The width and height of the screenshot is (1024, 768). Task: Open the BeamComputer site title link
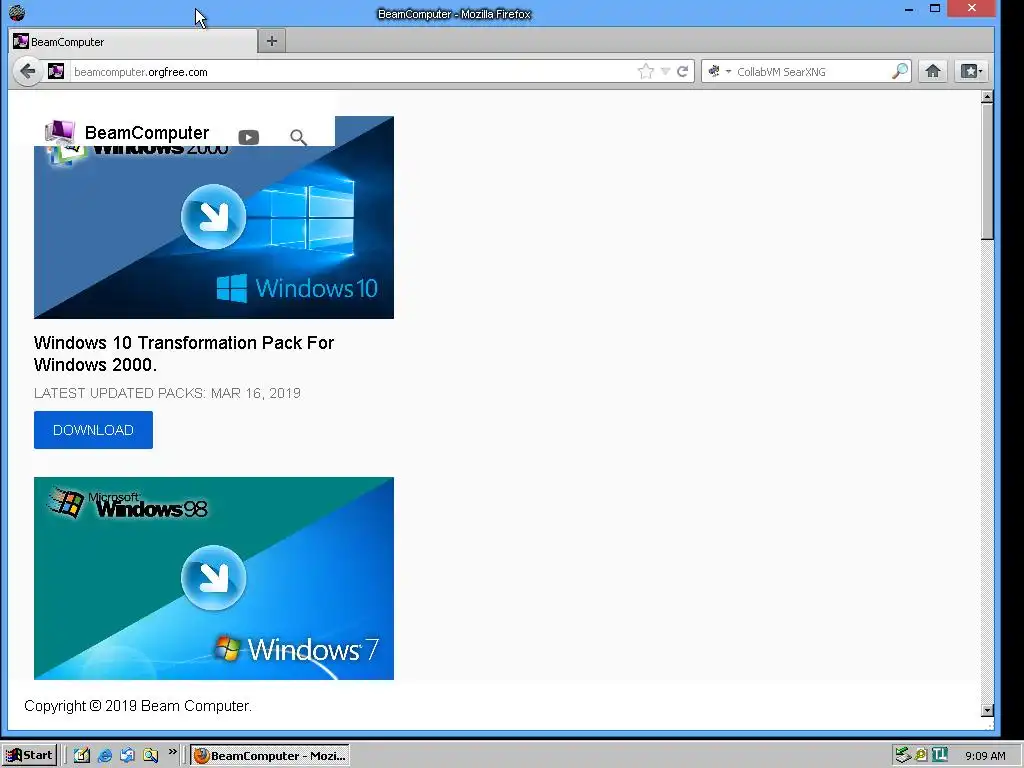pyautogui.click(x=147, y=133)
